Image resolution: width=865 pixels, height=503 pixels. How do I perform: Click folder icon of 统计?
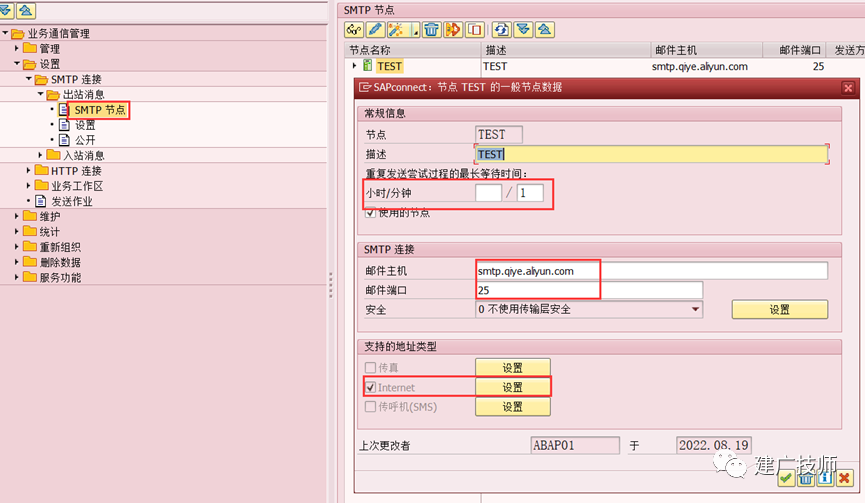pyautogui.click(x=30, y=231)
